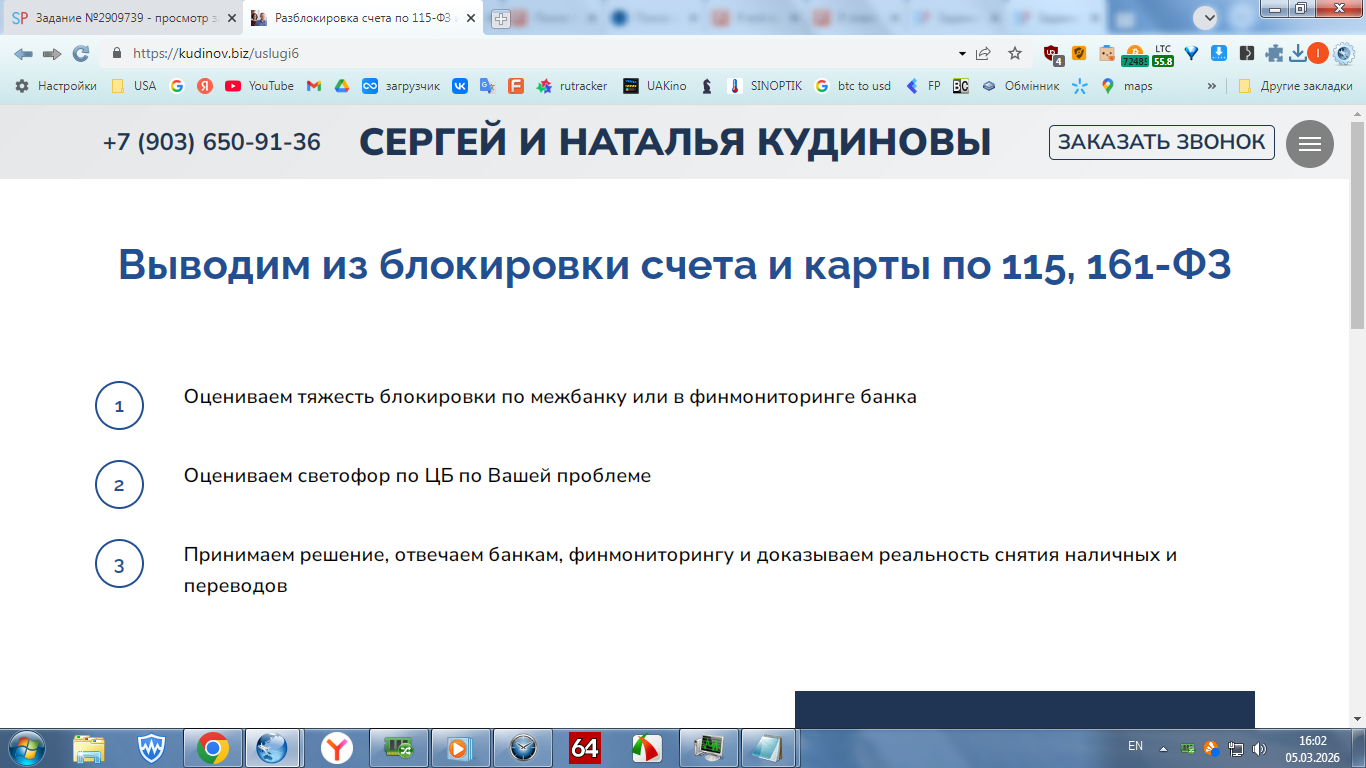Expand hidden bookmarks with the double chevron
Viewport: 1366px width, 768px height.
click(1212, 86)
